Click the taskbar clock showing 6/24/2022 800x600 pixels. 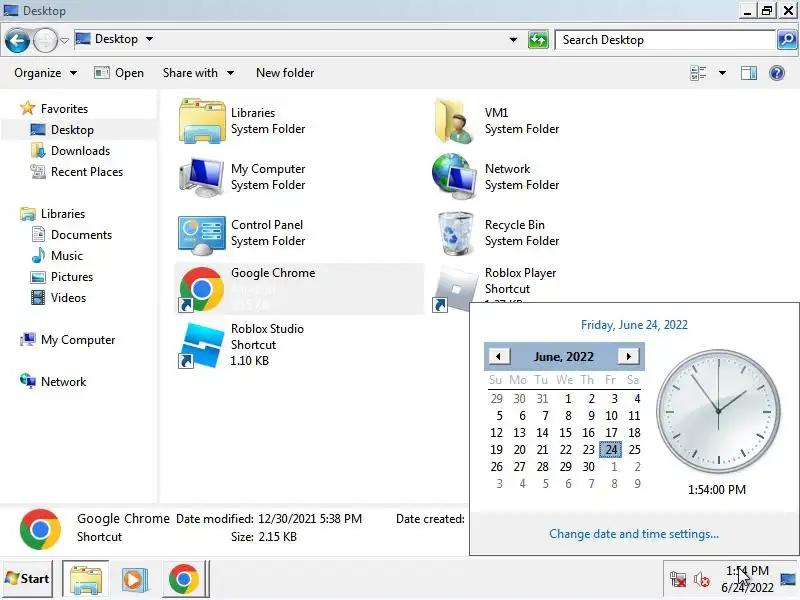746,579
